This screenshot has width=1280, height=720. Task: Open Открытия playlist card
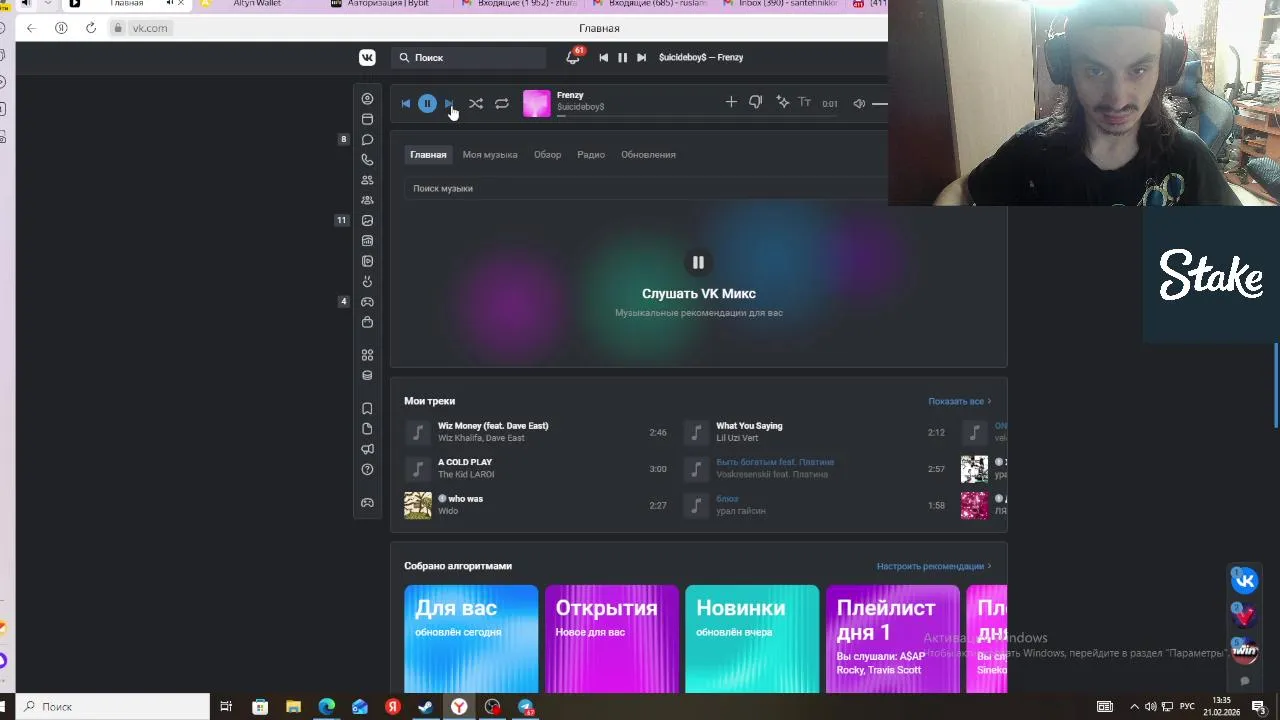tap(611, 638)
